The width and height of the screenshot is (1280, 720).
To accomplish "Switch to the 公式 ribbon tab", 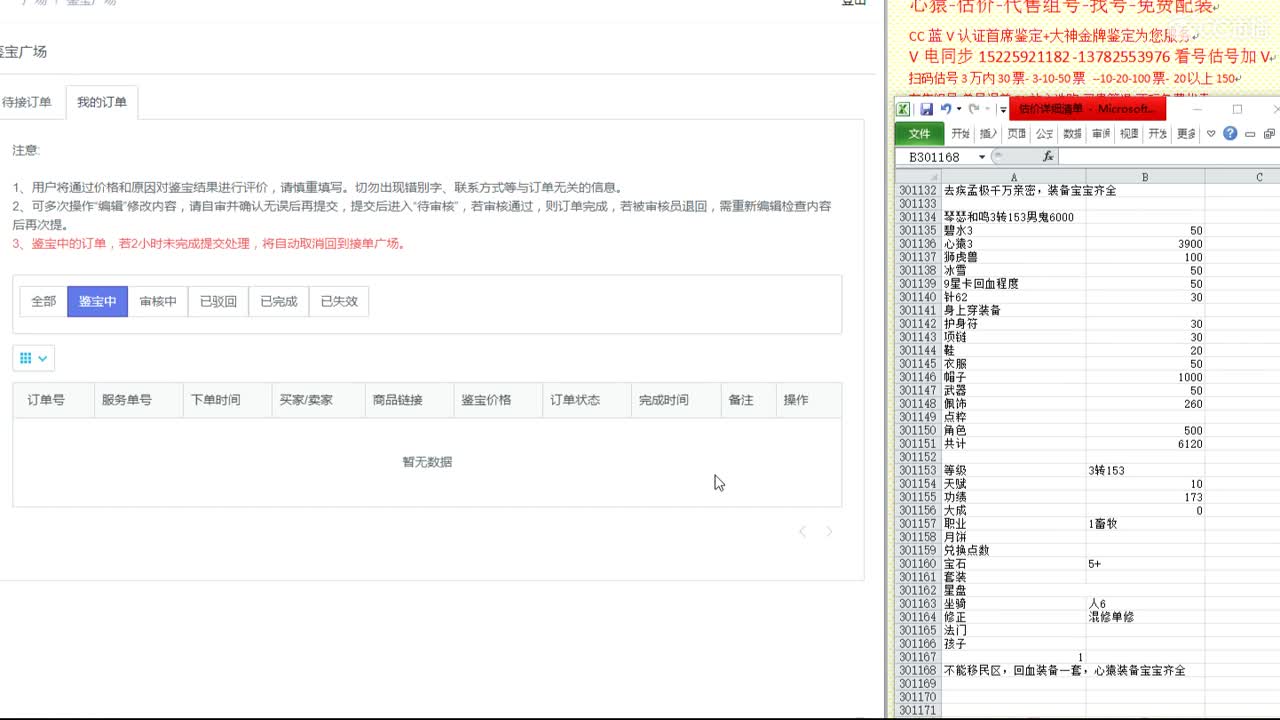I will [x=1045, y=134].
